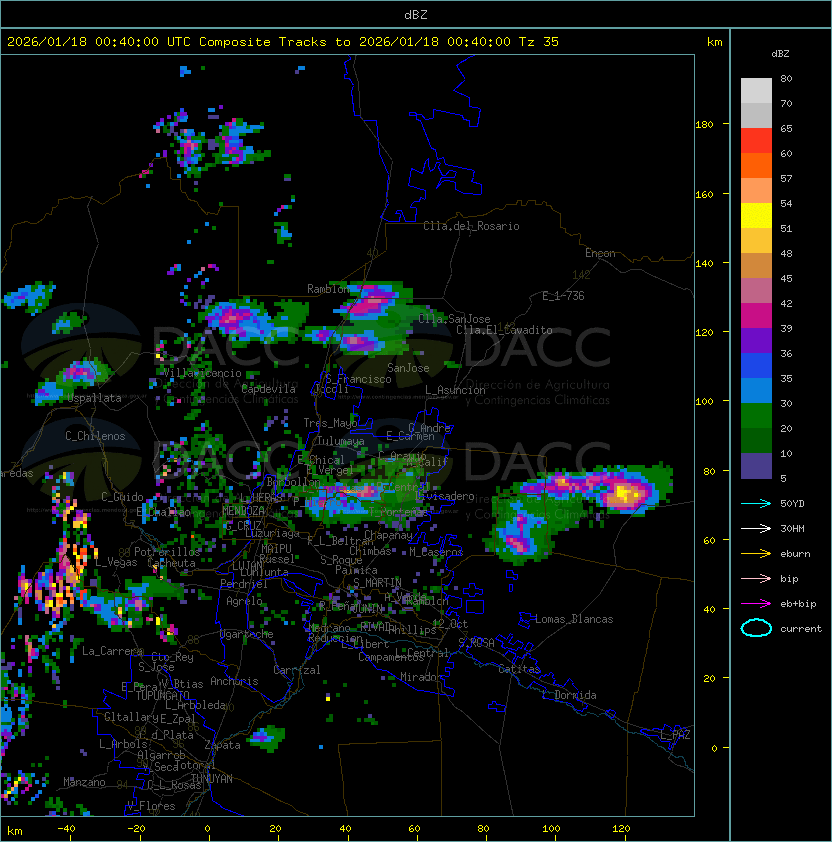Click the 'Uspallata' map label
The image size is (832, 842).
point(94,398)
